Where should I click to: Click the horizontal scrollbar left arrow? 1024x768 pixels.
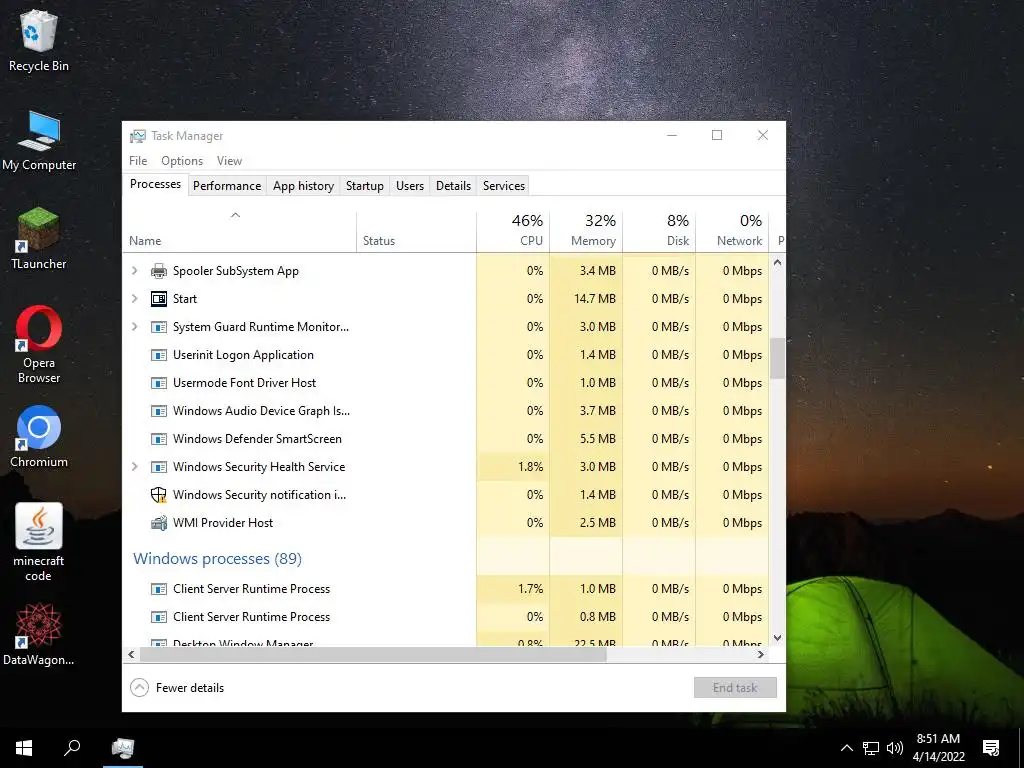pyautogui.click(x=131, y=654)
